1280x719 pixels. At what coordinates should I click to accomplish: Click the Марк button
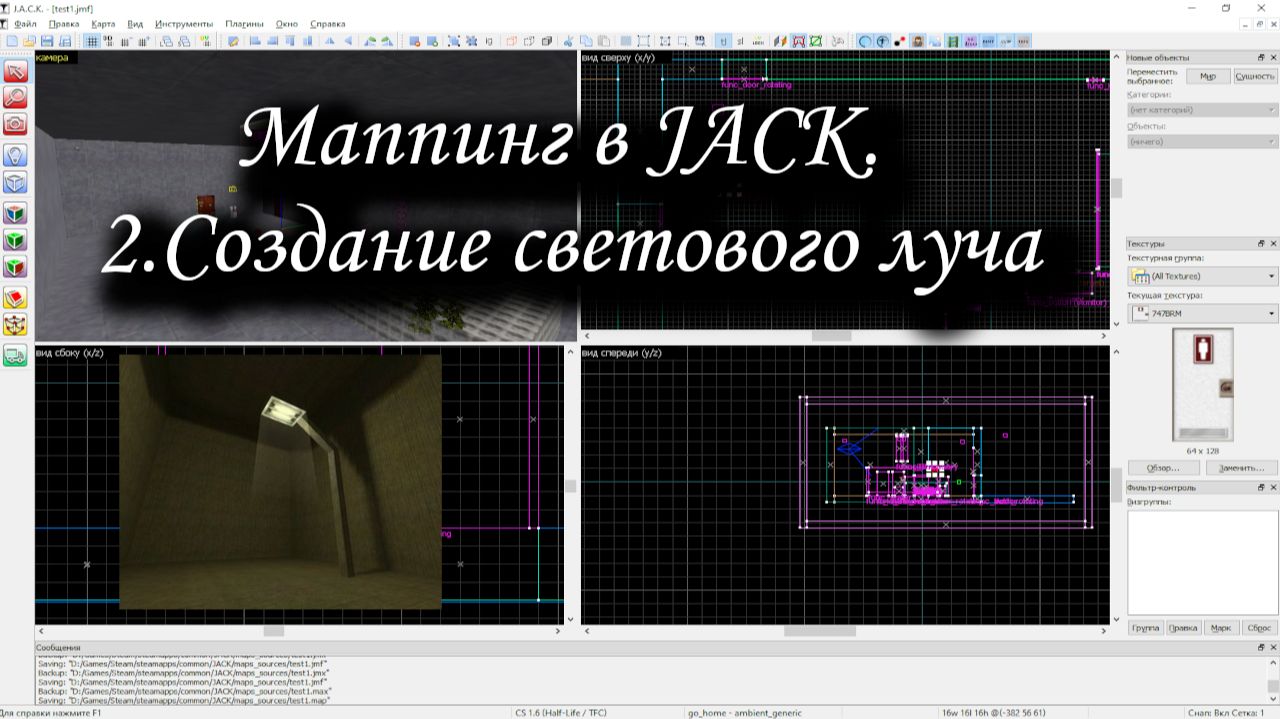pyautogui.click(x=1221, y=628)
